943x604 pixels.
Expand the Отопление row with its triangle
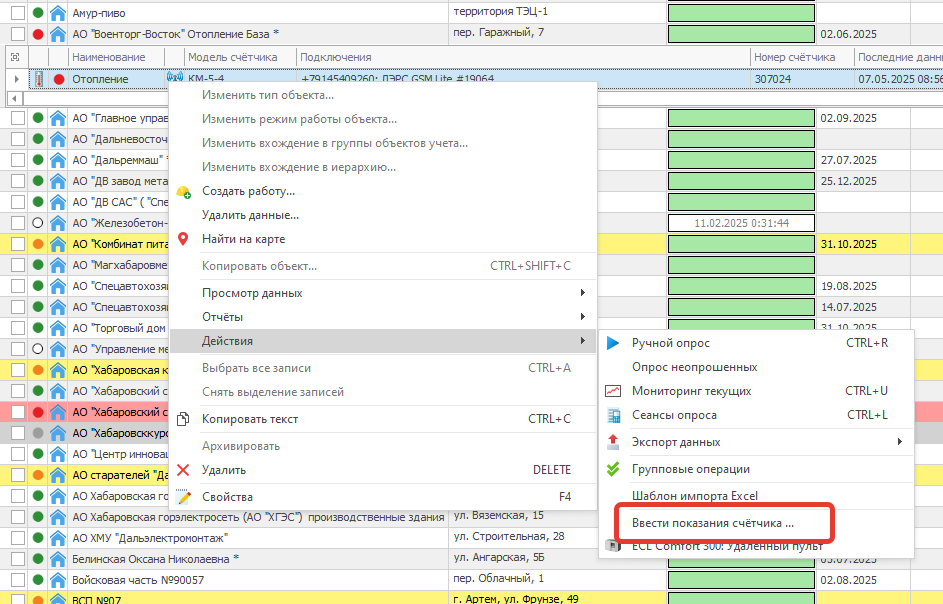tap(16, 79)
